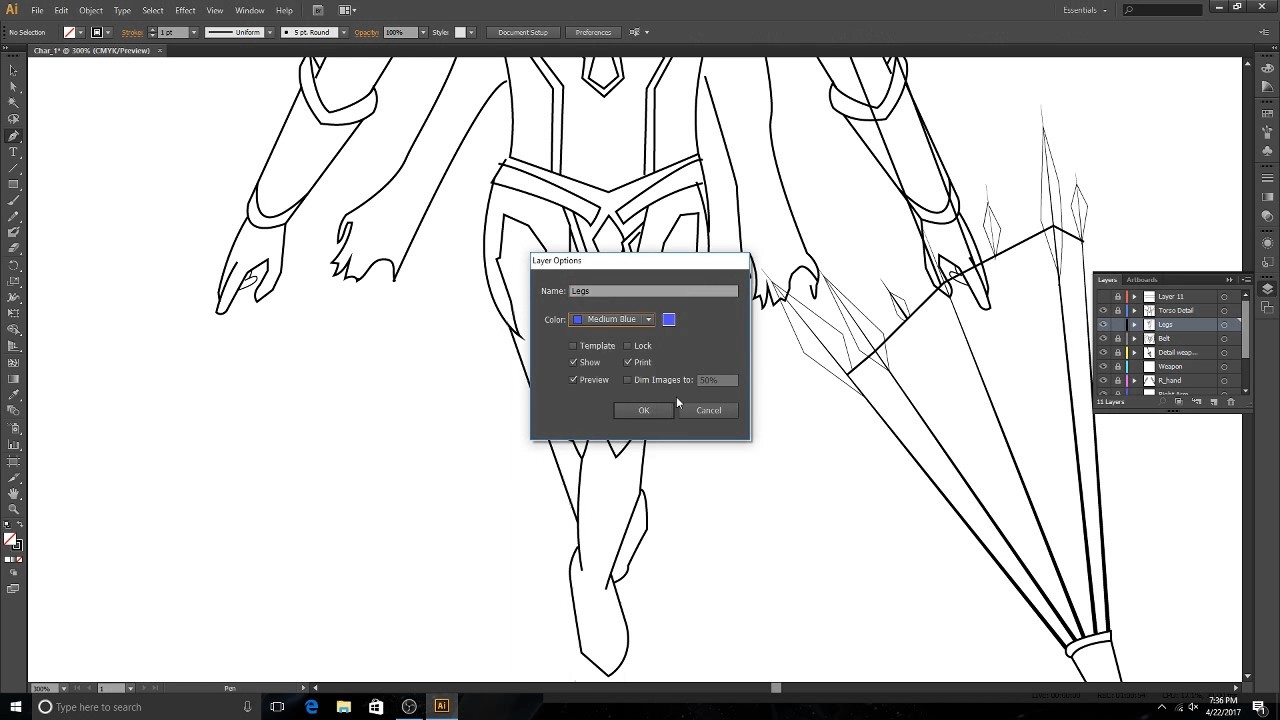The height and width of the screenshot is (720, 1280).
Task: Click OK in Layer Options dialog
Action: click(644, 411)
